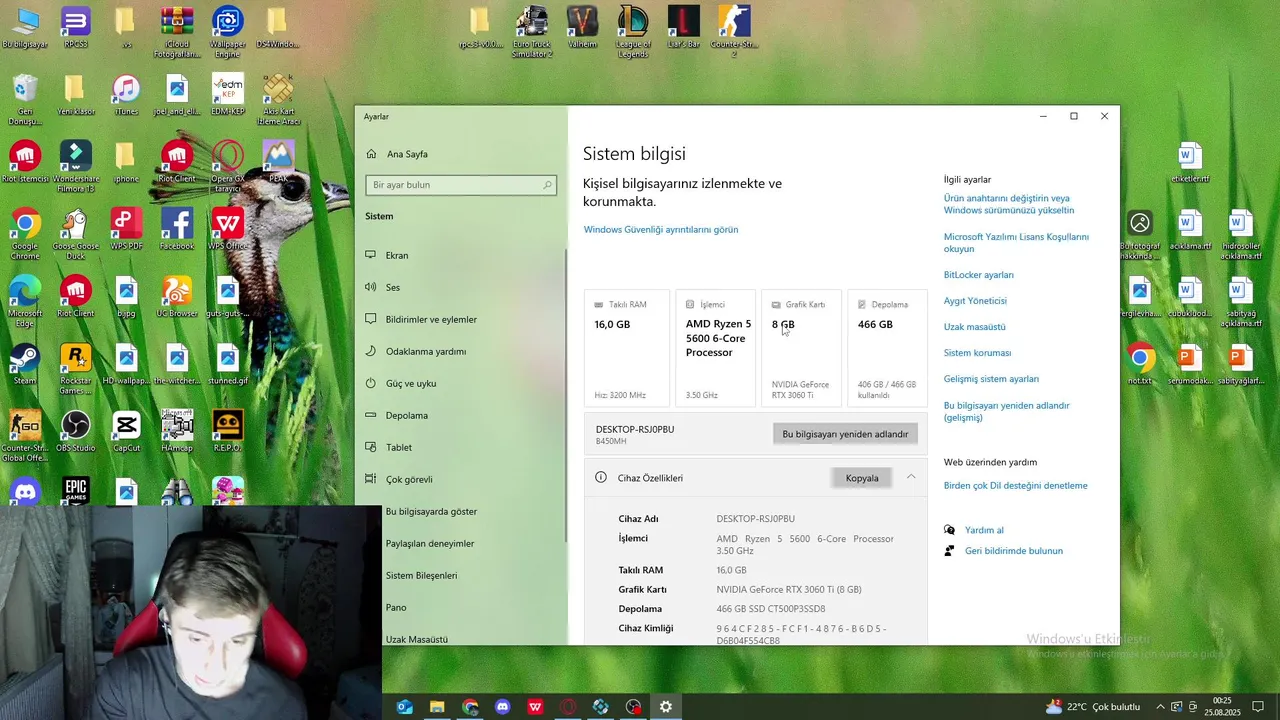Open Facebook desktop shortcut
Image resolution: width=1280 pixels, height=720 pixels.
point(177,229)
